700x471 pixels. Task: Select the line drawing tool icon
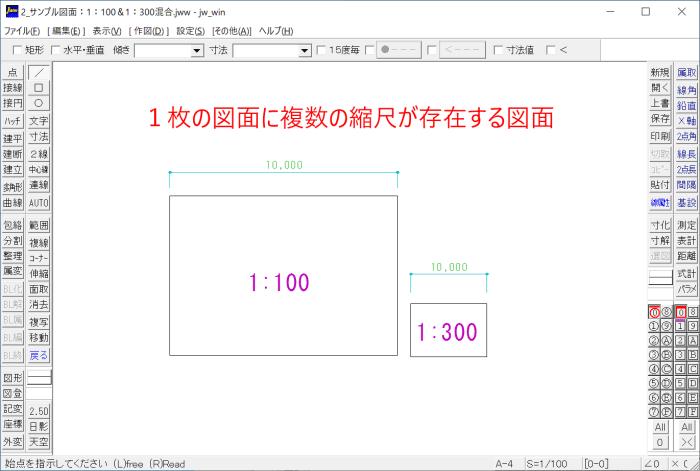coord(39,72)
